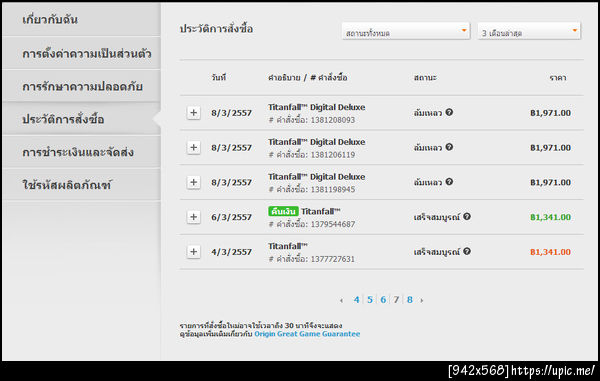Click the red ฿1,341.00 price
The height and width of the screenshot is (381, 600).
pos(550,252)
